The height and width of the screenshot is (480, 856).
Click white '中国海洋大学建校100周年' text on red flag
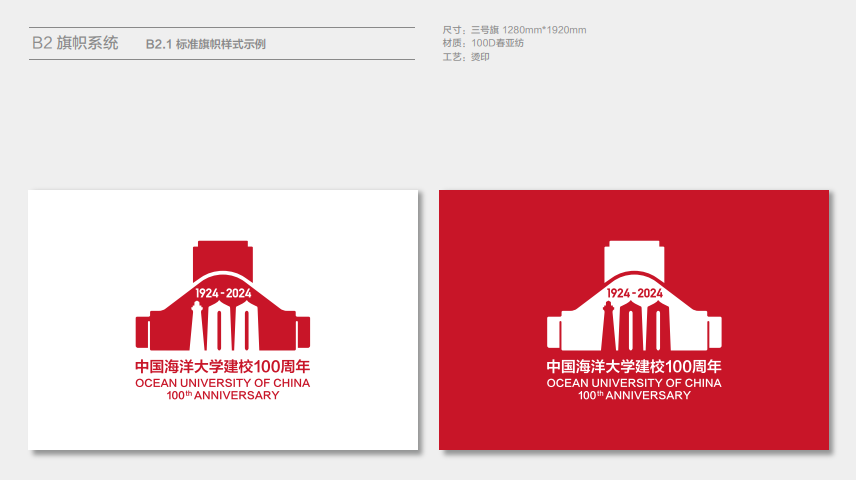pyautogui.click(x=634, y=366)
